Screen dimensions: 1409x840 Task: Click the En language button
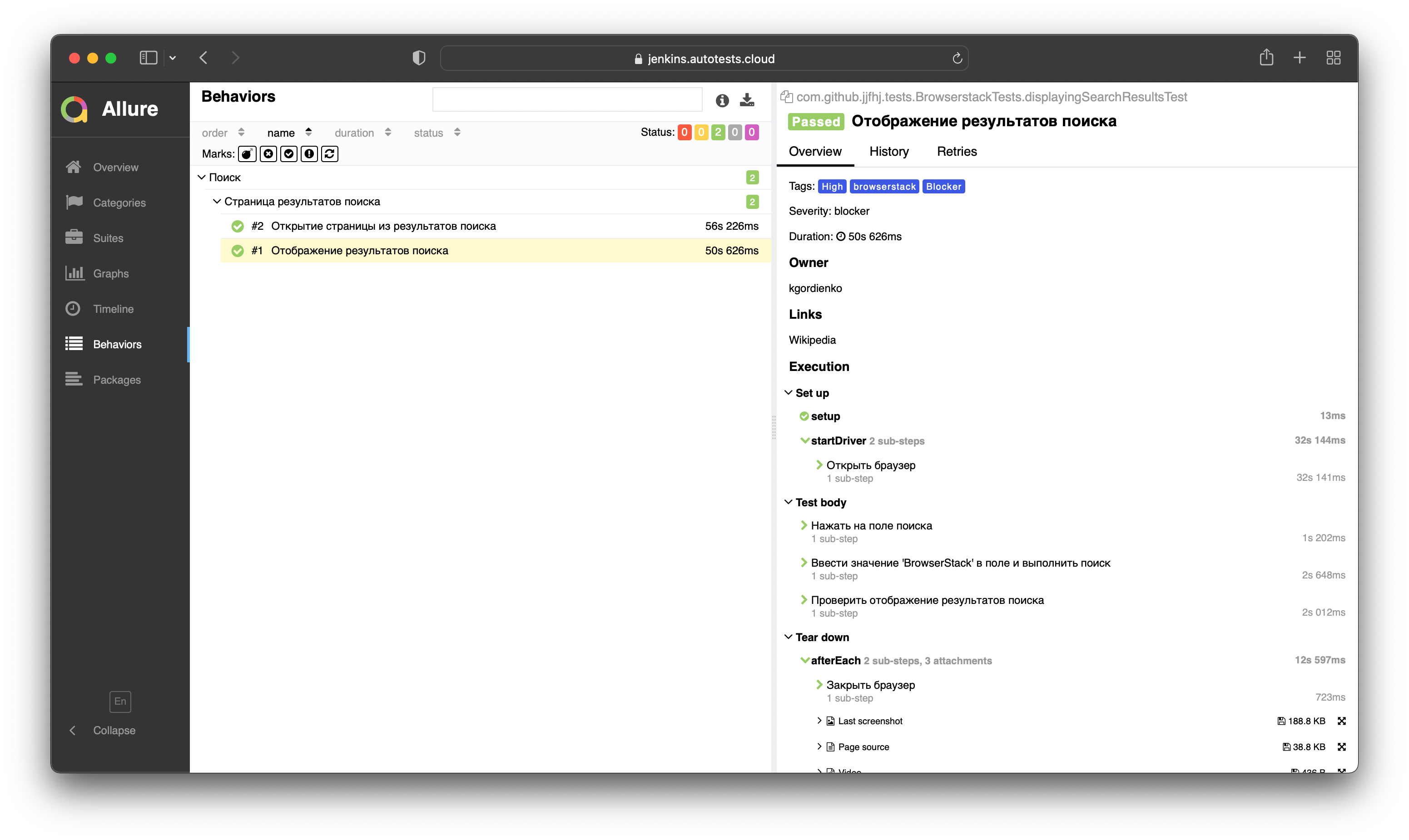point(120,702)
